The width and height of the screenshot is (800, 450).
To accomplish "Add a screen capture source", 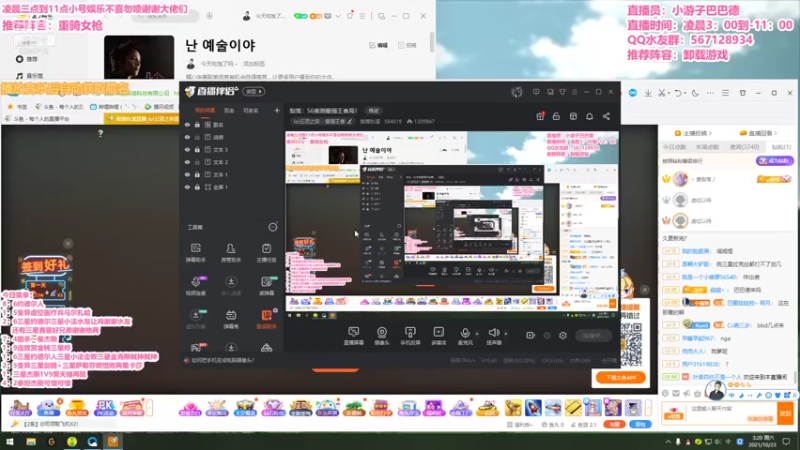I will [353, 336].
